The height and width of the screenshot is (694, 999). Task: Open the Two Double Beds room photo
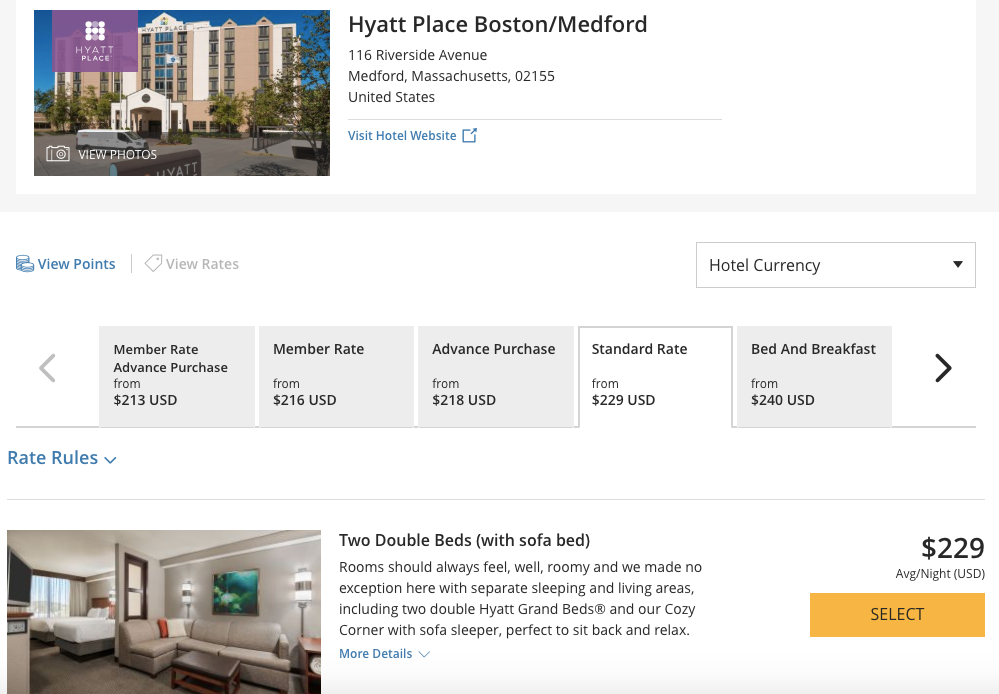pos(164,611)
